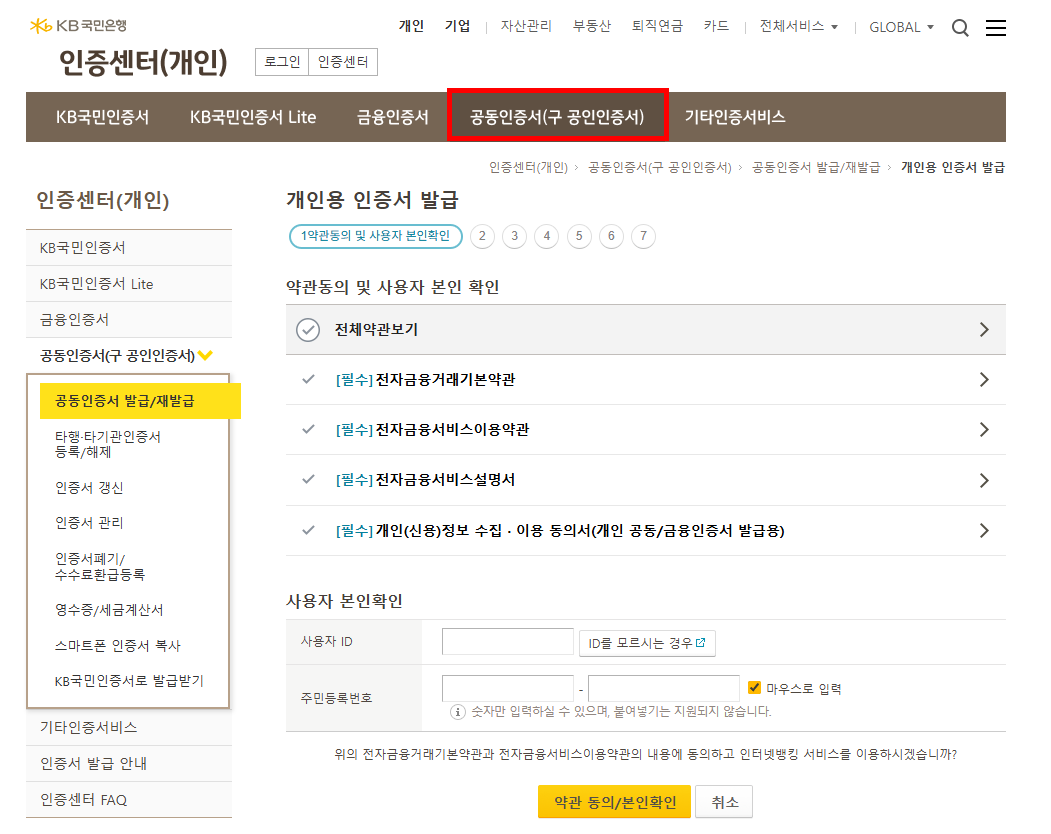Screen dimensions: 1051x834
Task: Open the ID를 모르시는 경우 link
Action: (647, 644)
